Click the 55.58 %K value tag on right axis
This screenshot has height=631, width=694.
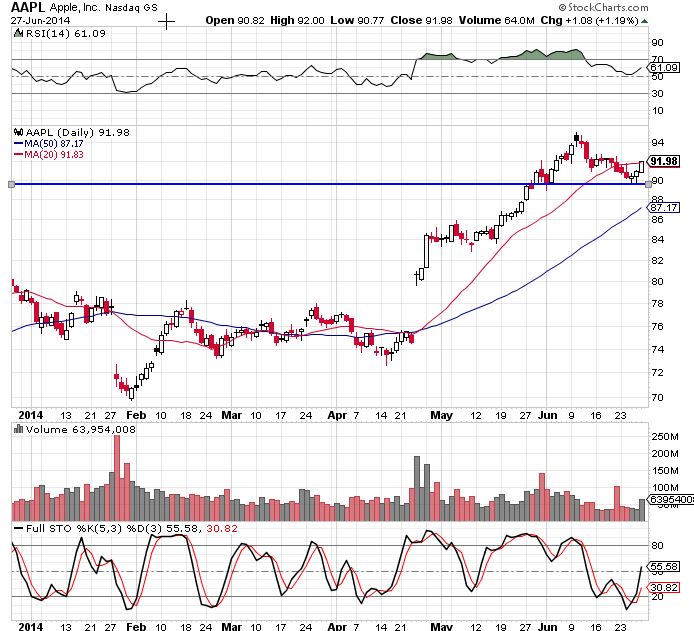click(663, 566)
